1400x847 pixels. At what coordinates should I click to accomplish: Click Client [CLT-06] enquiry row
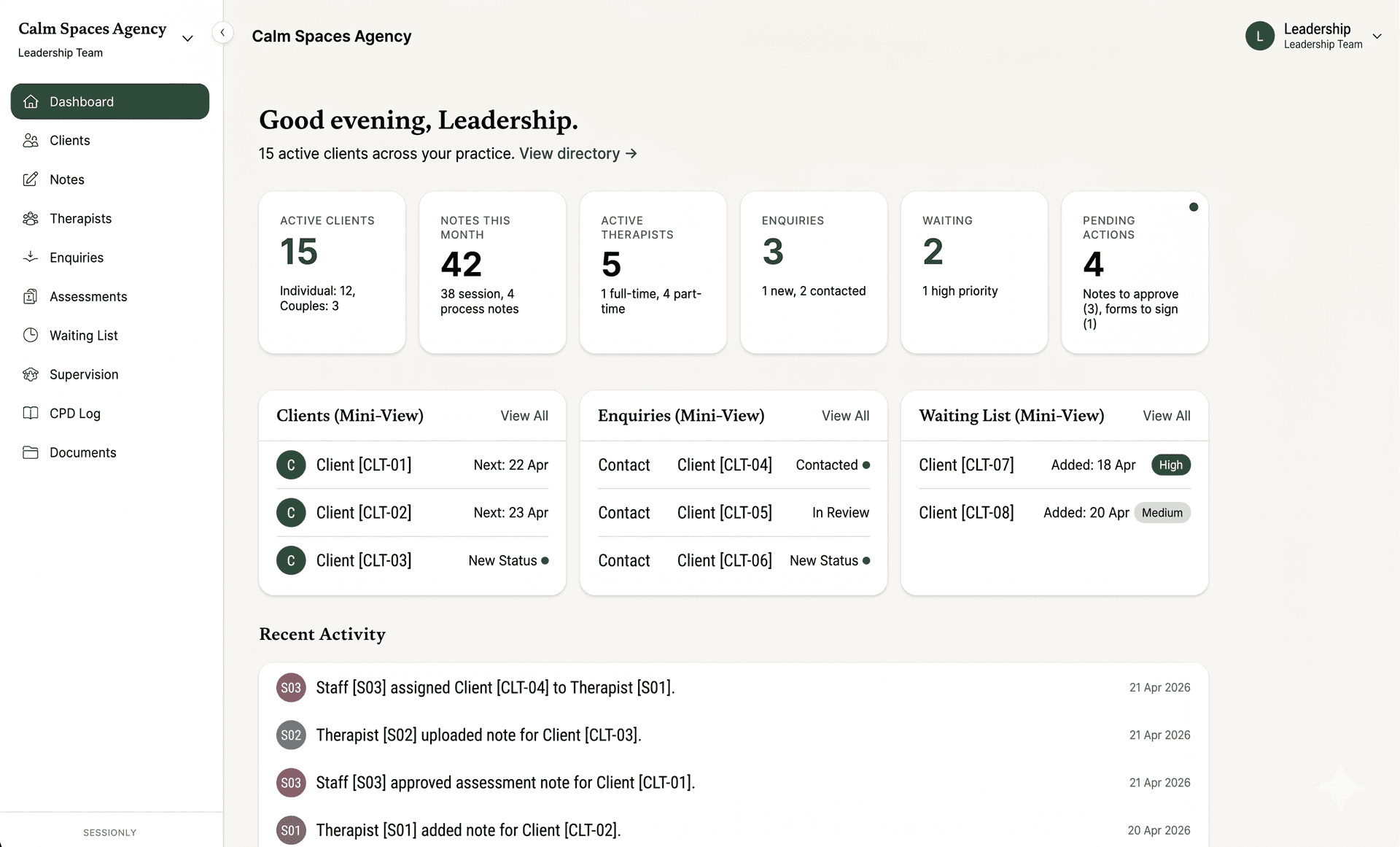coord(734,560)
